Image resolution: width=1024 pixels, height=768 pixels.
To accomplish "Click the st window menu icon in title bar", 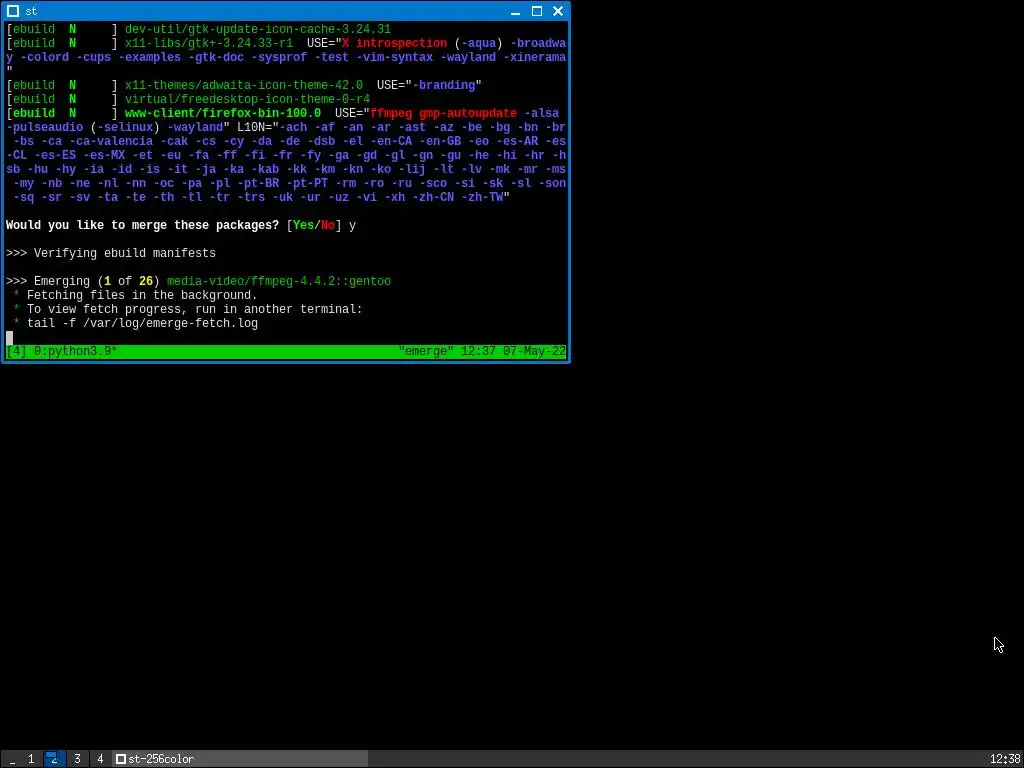I will tap(12, 11).
